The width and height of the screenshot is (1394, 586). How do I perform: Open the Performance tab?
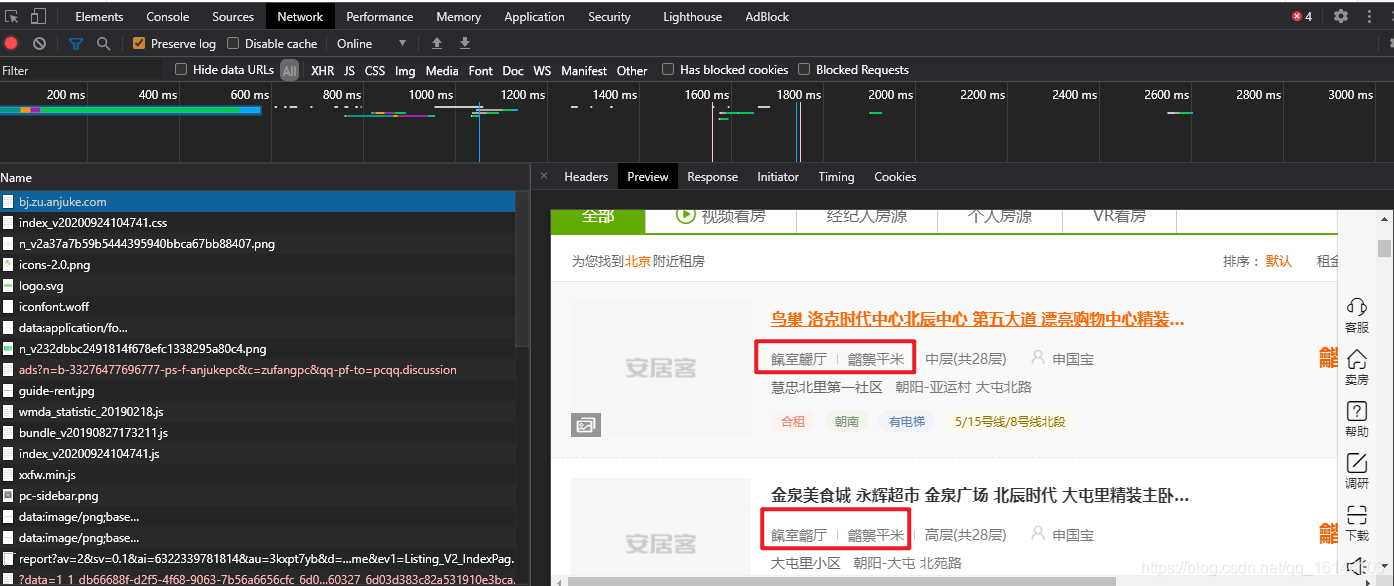click(380, 16)
